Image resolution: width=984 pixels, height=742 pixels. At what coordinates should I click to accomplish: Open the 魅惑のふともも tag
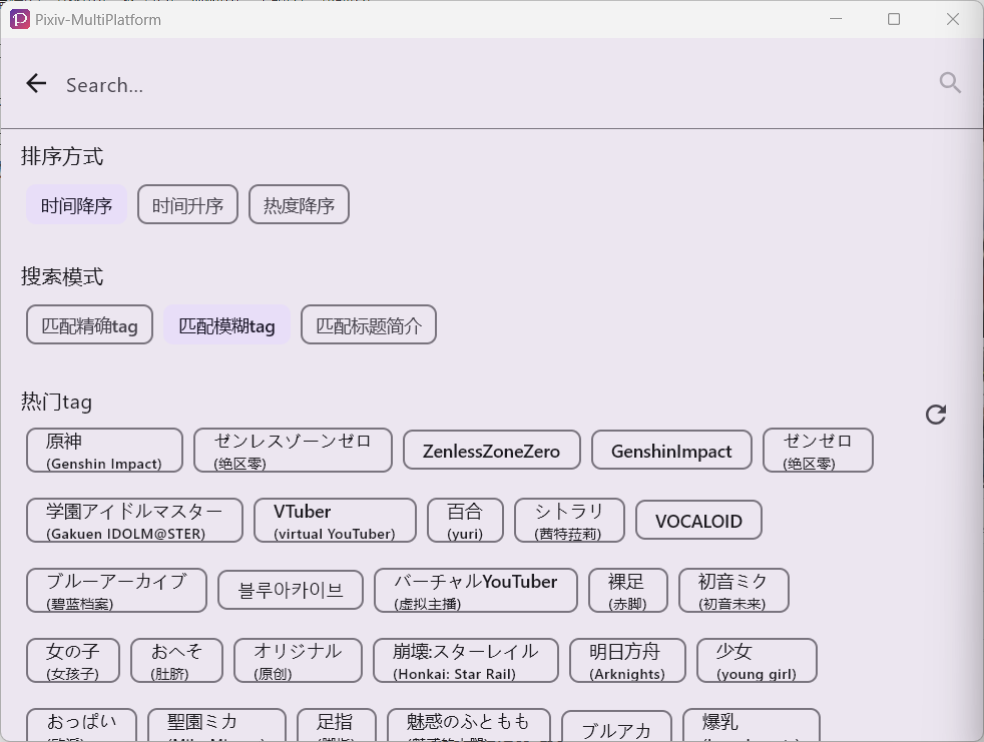[469, 726]
